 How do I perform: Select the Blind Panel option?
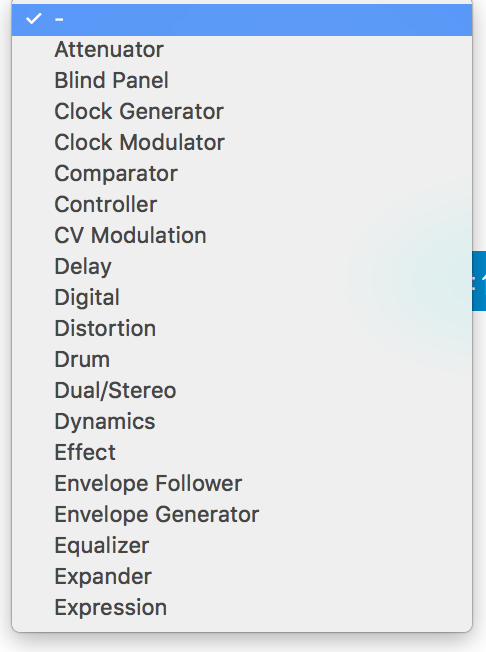coord(242,81)
